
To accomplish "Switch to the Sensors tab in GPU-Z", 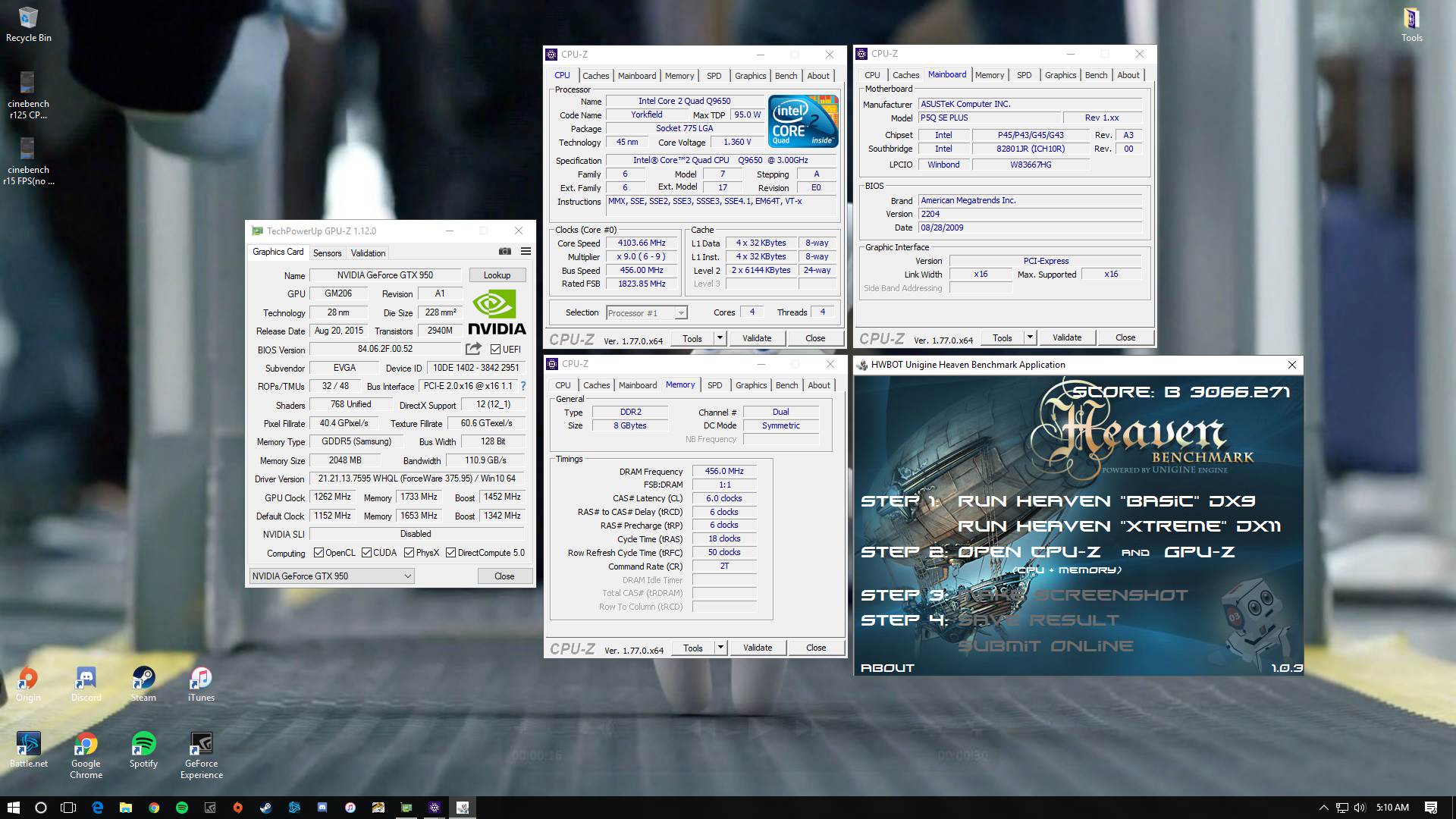I will (x=327, y=253).
